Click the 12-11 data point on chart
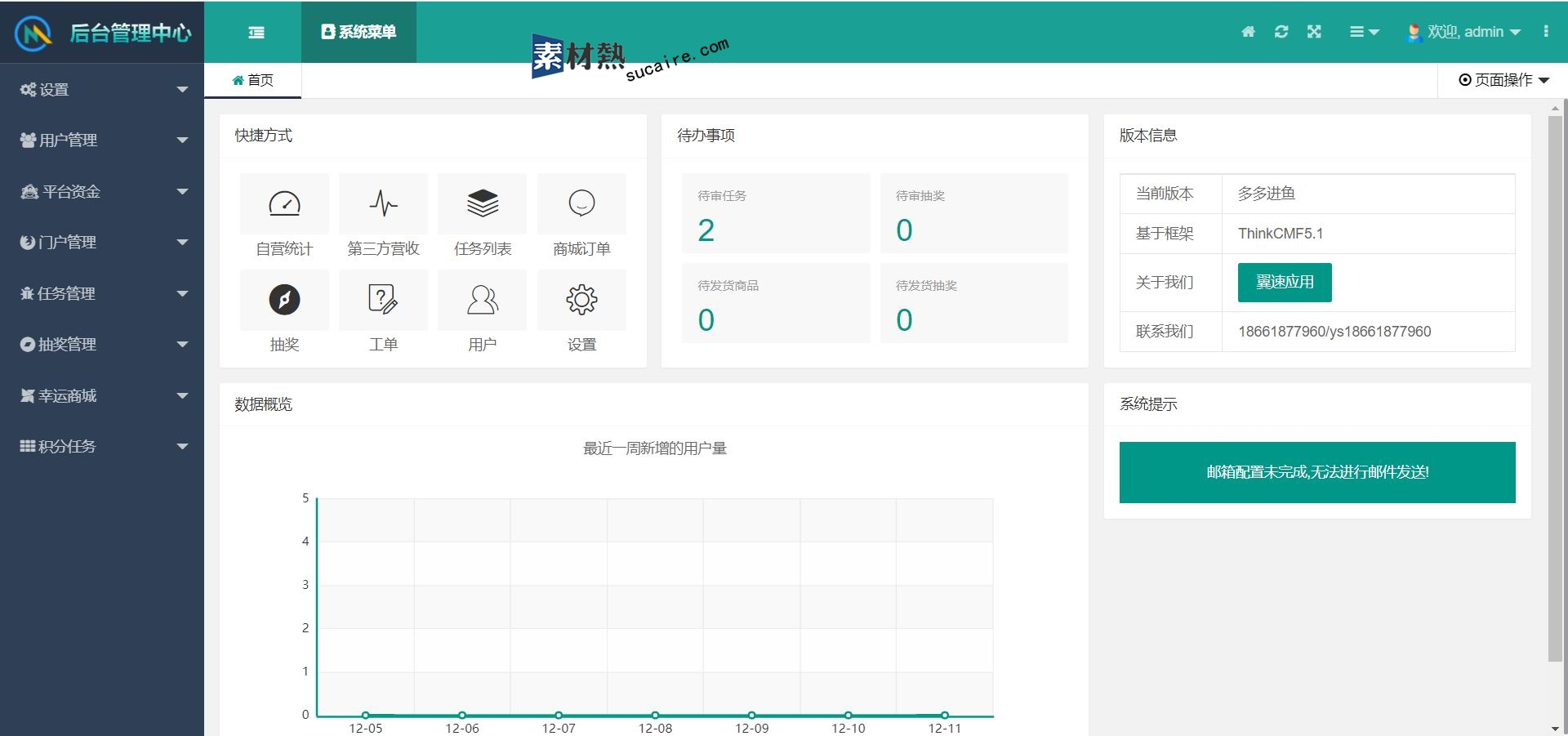 click(x=945, y=715)
